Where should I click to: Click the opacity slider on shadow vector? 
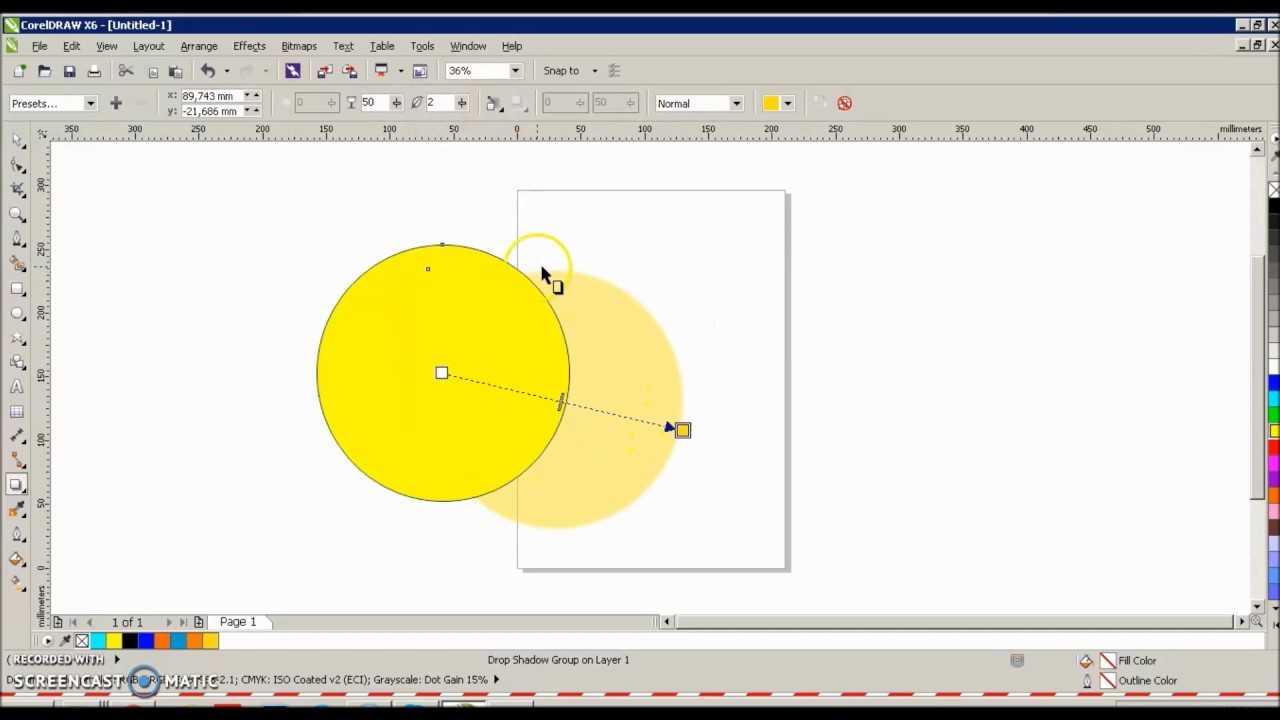(x=561, y=402)
